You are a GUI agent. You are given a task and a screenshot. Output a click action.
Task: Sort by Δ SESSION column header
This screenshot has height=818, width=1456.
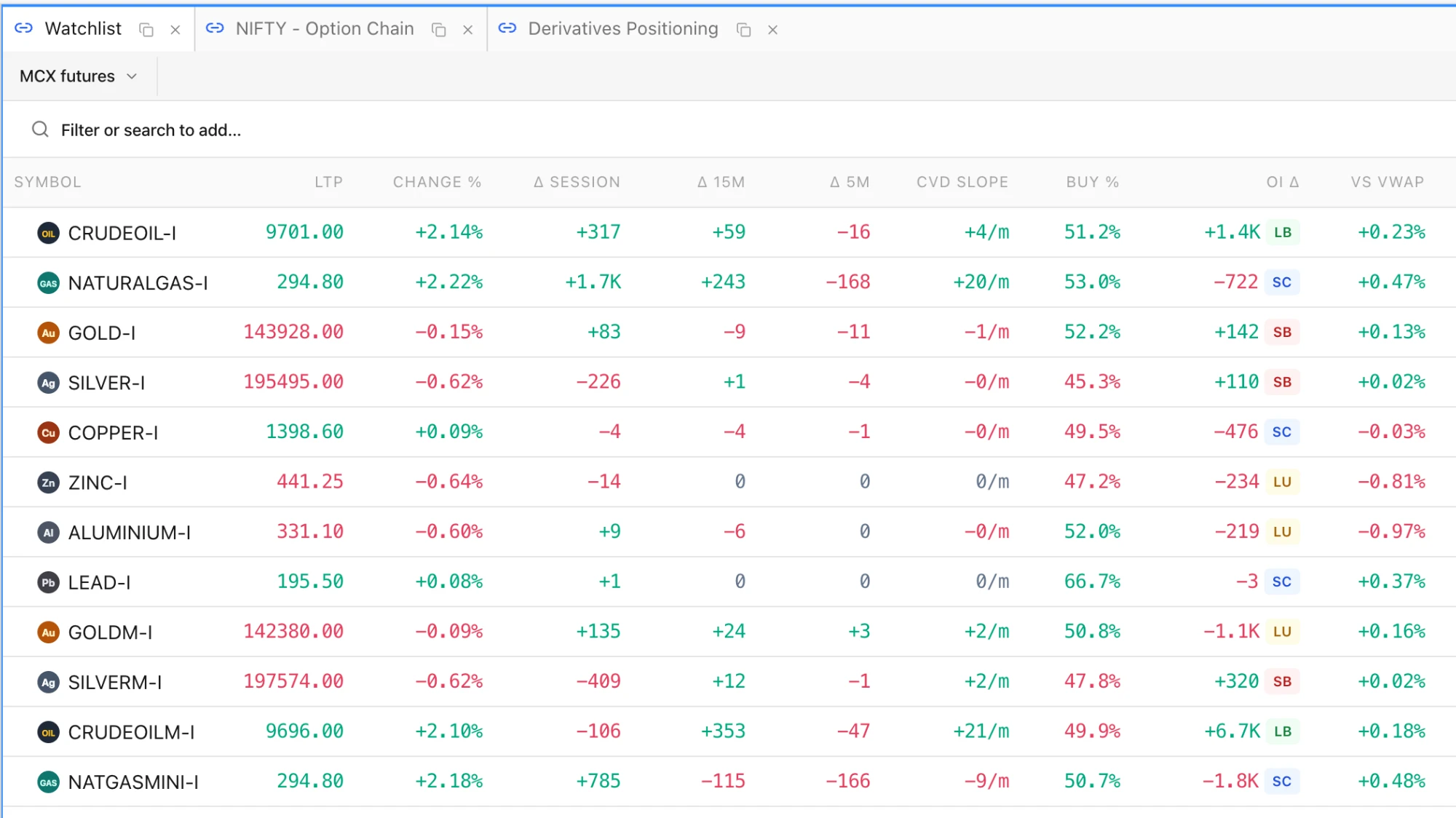[577, 182]
